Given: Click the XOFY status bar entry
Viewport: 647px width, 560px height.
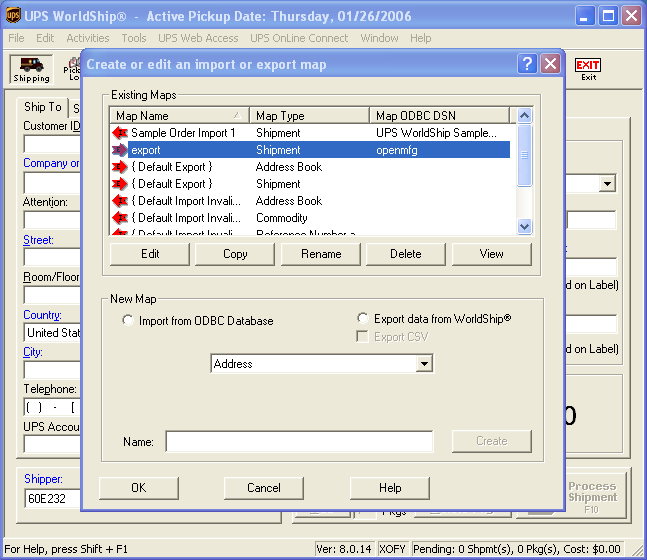Looking at the screenshot, I should coord(392,549).
